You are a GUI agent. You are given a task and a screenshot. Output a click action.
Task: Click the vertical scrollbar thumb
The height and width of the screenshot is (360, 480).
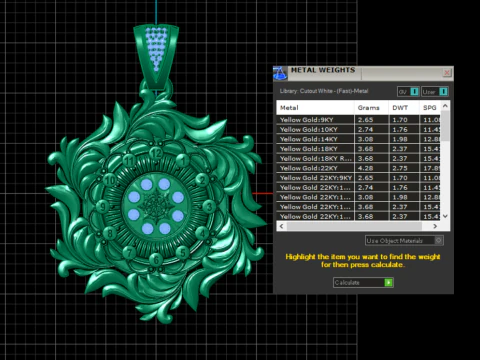445,126
